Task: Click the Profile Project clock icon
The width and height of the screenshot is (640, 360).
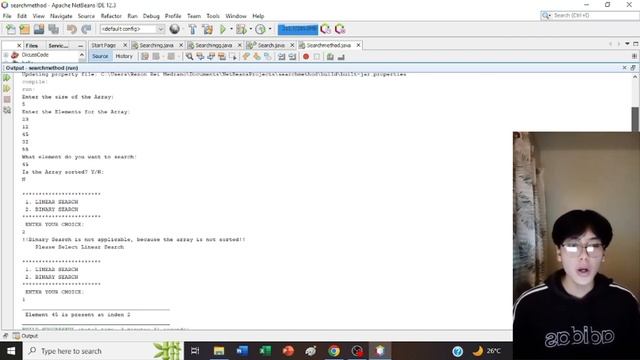Action: click(x=260, y=29)
